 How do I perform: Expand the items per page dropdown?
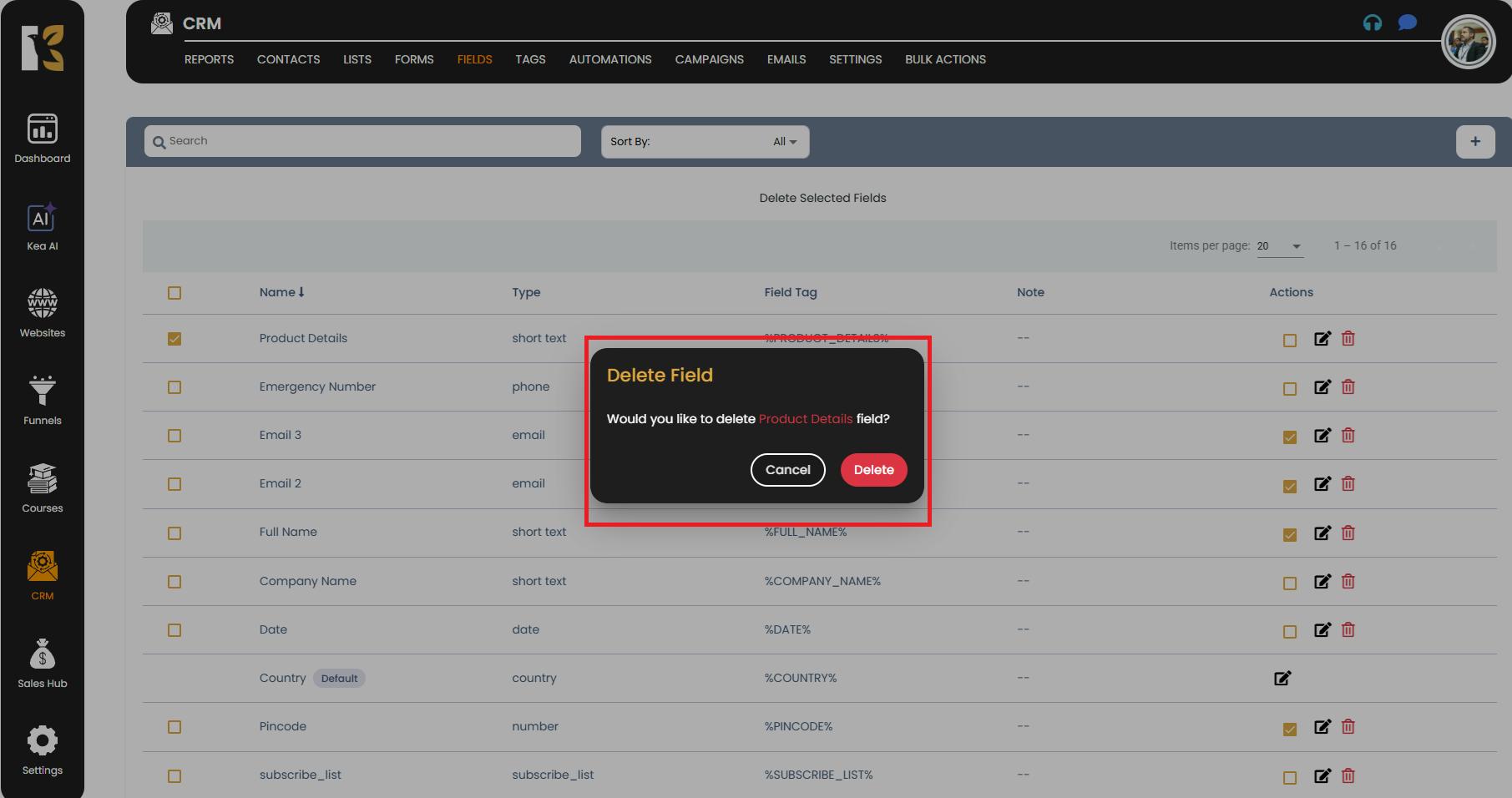(x=1279, y=246)
